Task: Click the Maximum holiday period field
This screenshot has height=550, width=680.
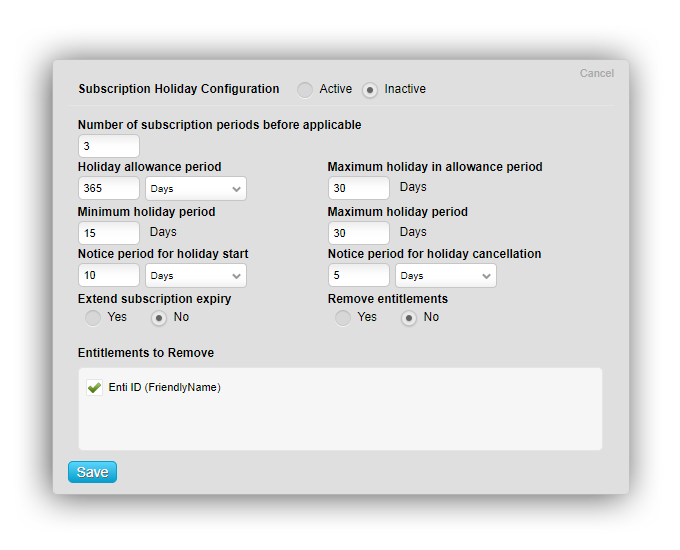Action: (358, 233)
